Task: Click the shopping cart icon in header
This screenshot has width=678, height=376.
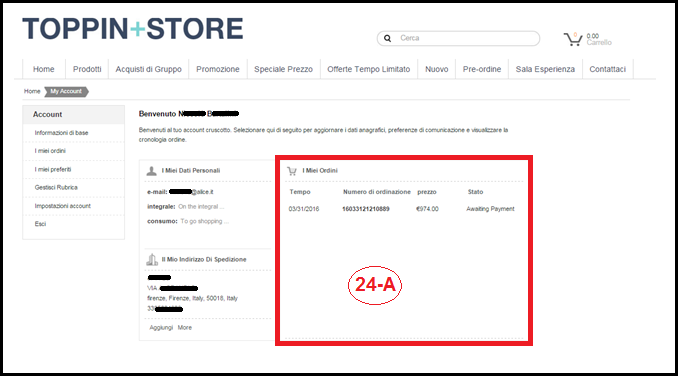Action: point(573,39)
